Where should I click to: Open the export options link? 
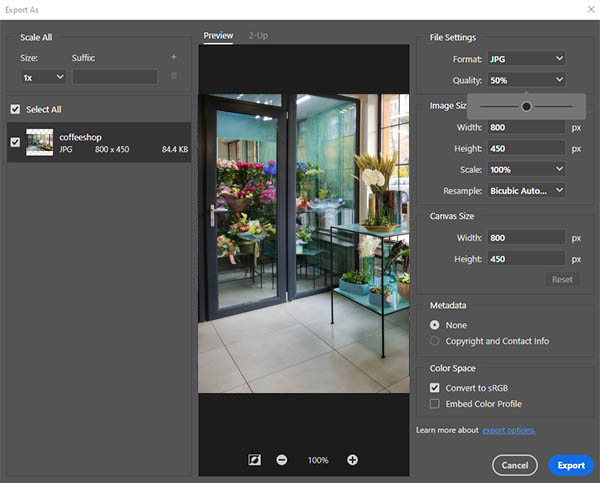click(509, 430)
